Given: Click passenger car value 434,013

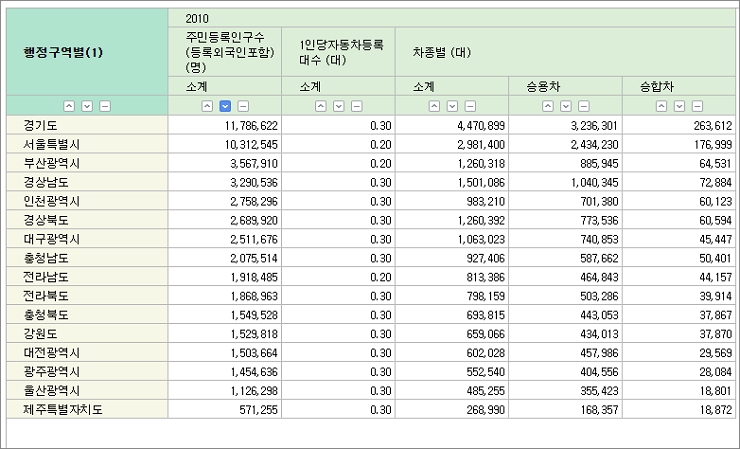Looking at the screenshot, I should tap(599, 334).
